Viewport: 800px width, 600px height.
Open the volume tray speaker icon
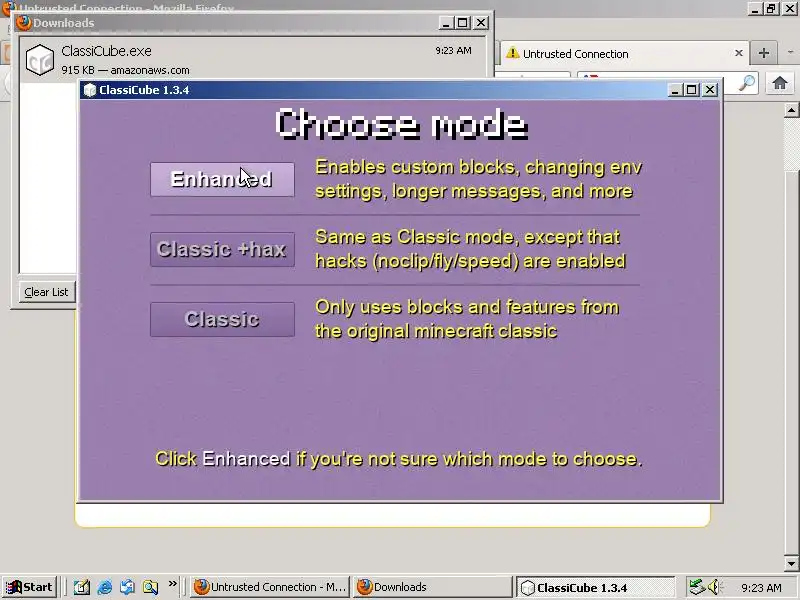tap(713, 587)
